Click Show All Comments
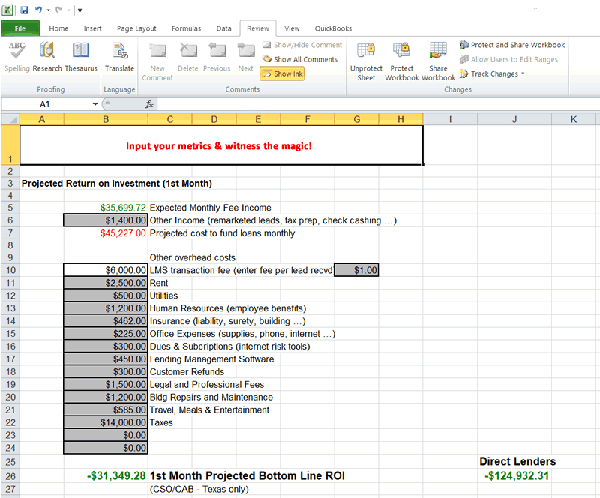600x498 pixels. [300, 59]
